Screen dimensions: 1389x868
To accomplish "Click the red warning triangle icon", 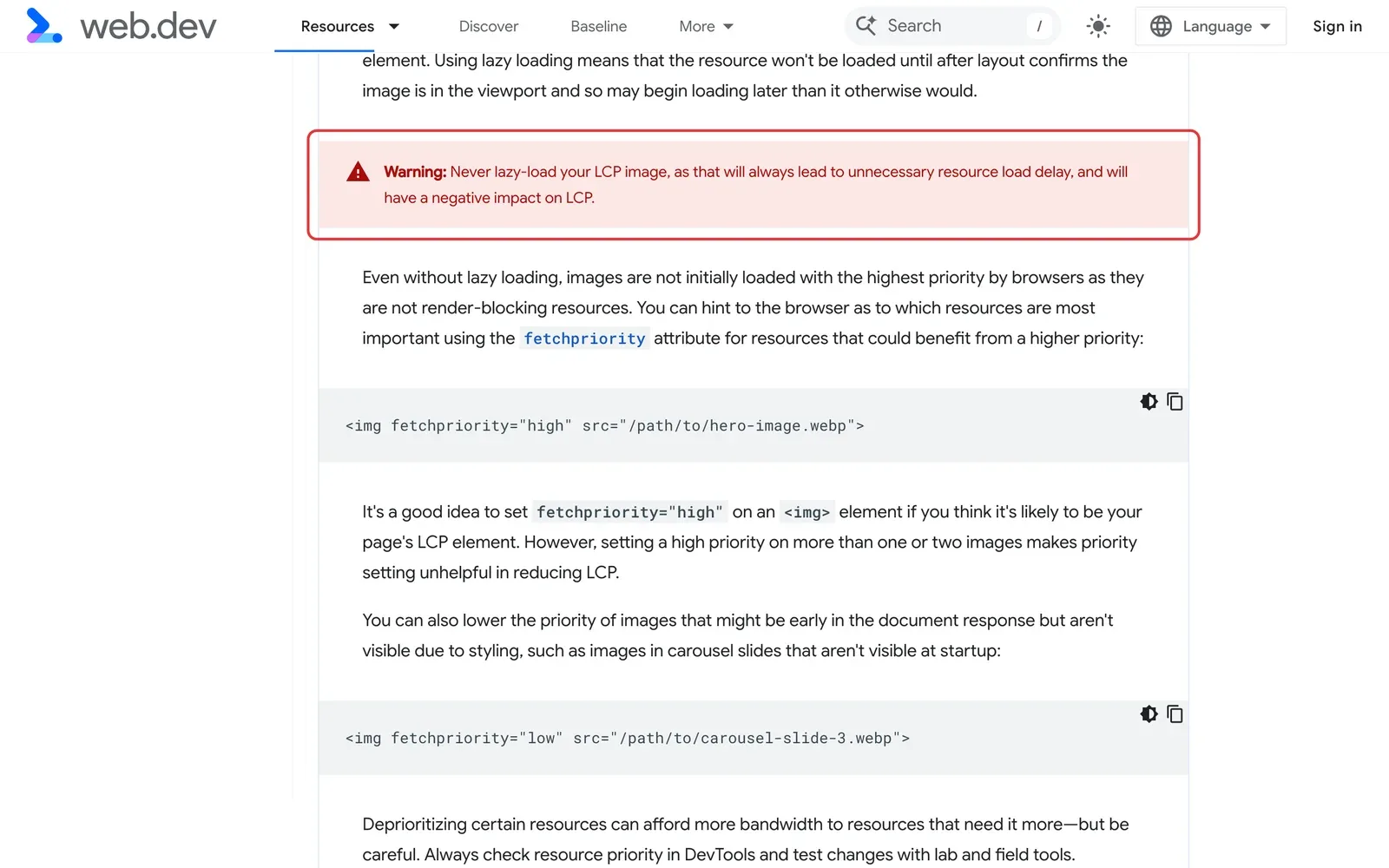I will click(358, 172).
